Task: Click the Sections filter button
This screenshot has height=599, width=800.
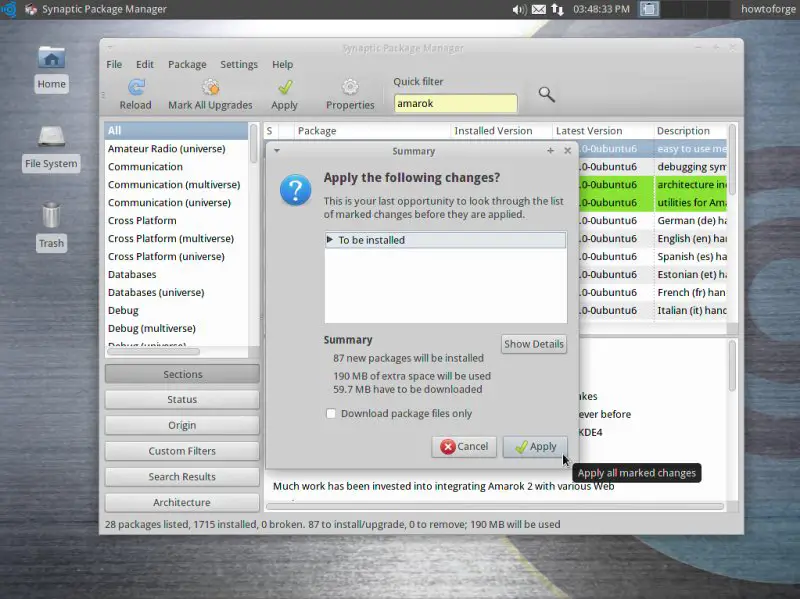Action: coord(182,374)
